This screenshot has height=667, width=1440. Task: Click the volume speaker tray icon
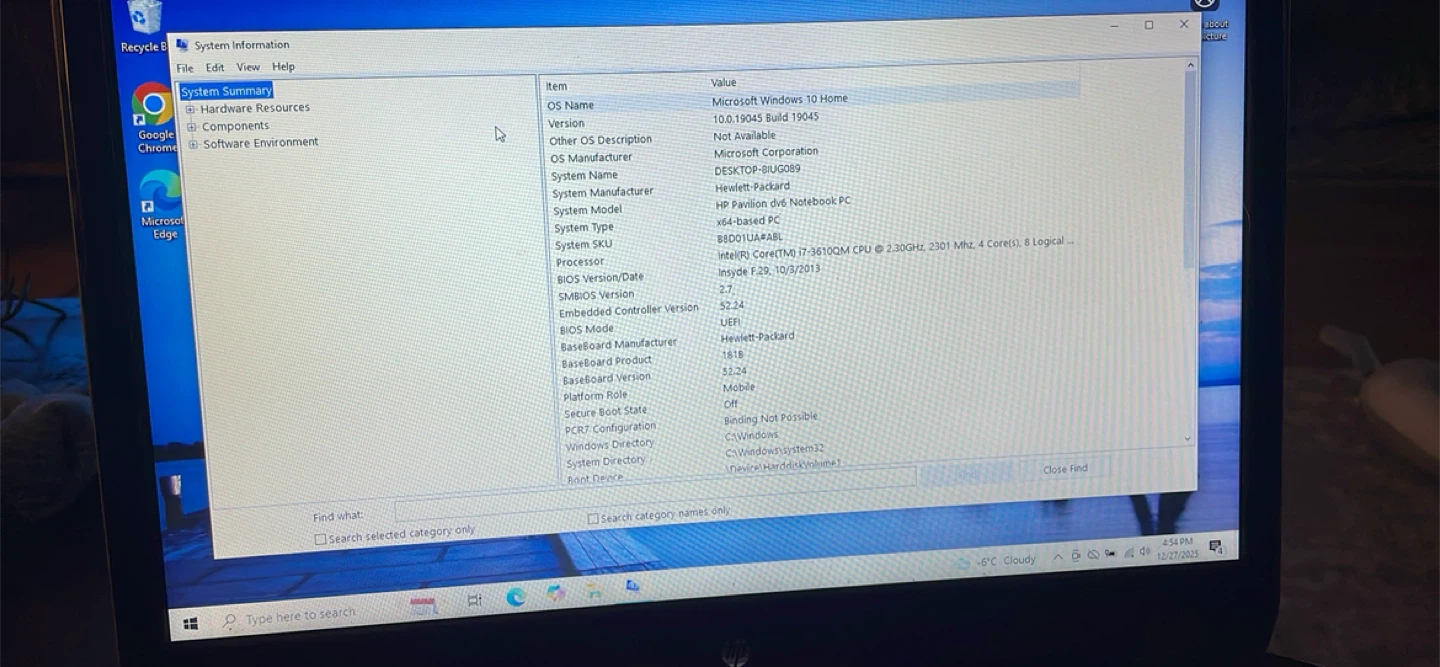click(x=1145, y=551)
